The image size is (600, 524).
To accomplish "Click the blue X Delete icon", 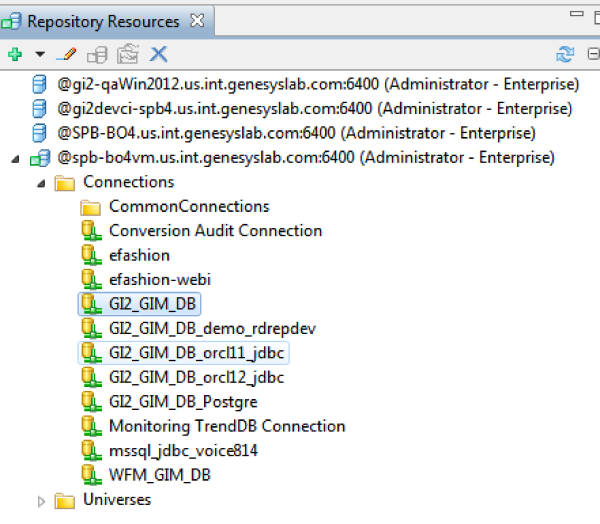I will (158, 54).
